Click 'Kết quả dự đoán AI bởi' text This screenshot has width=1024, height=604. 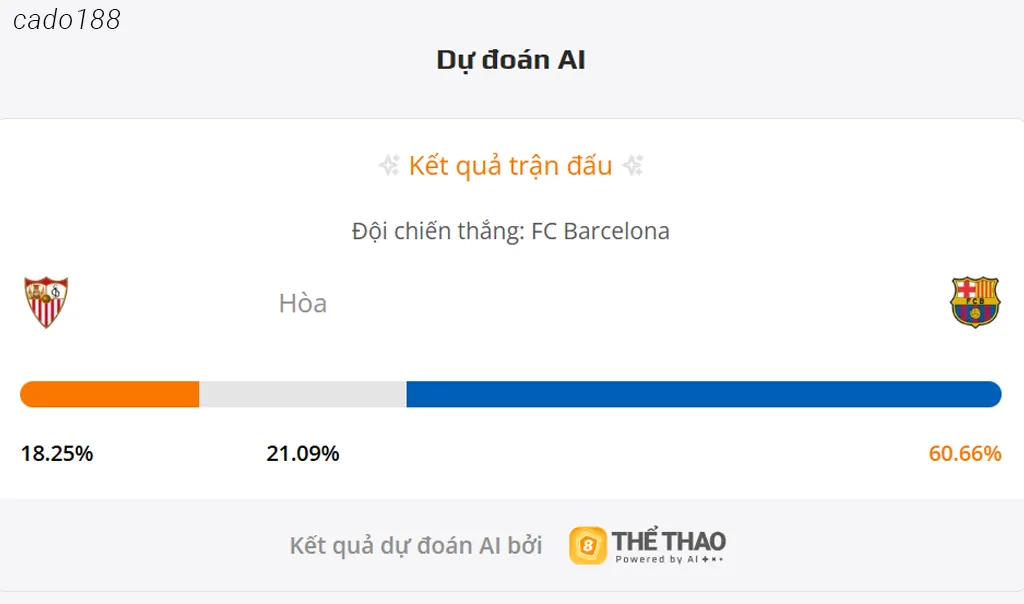pyautogui.click(x=416, y=545)
